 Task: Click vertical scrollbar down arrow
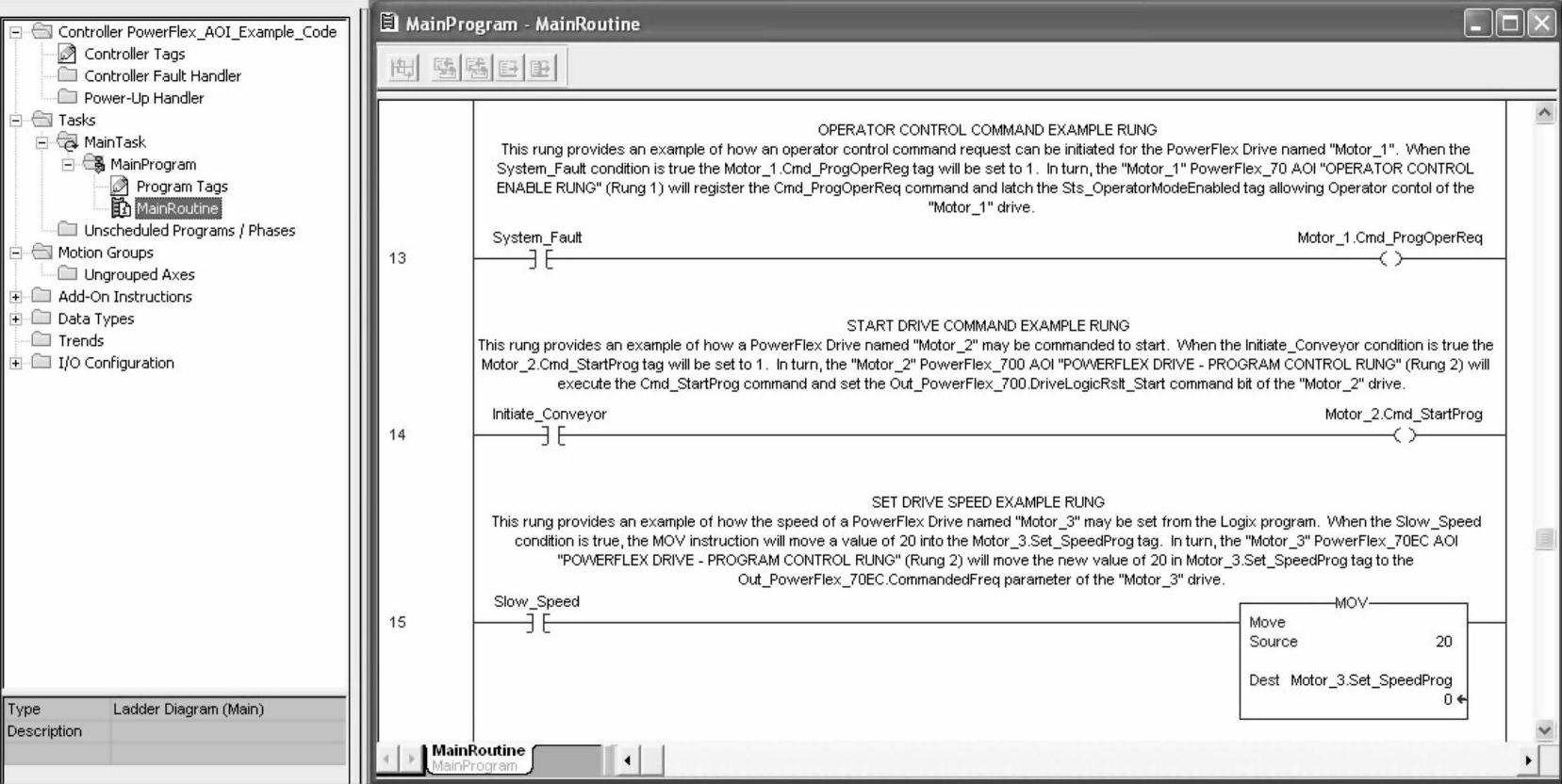[1545, 729]
